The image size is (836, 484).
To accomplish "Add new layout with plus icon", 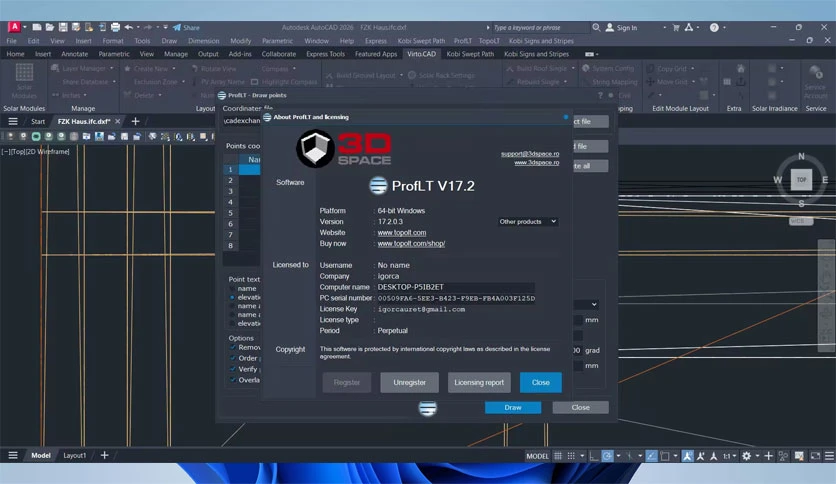I will click(x=104, y=455).
